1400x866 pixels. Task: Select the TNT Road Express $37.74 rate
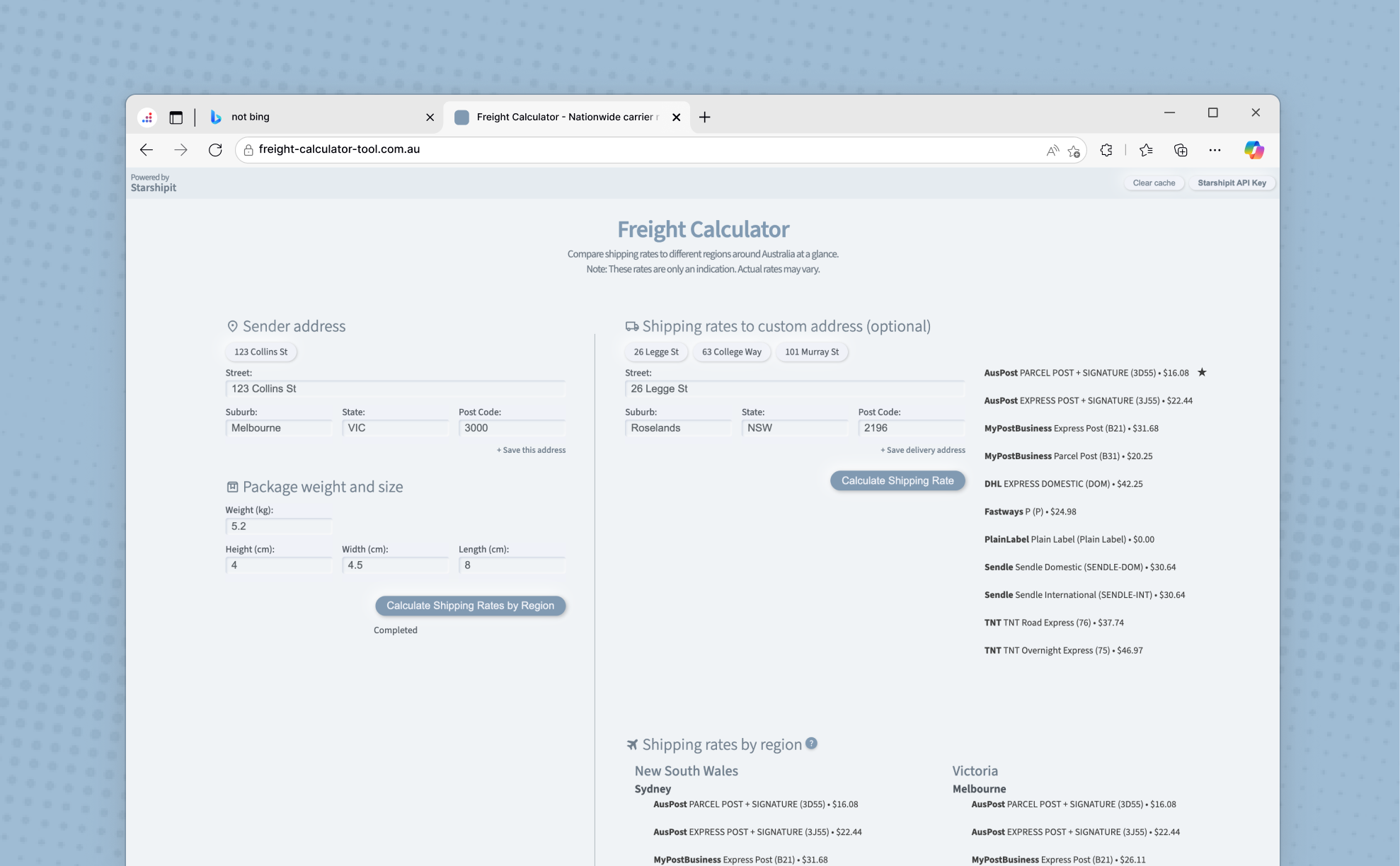click(1054, 623)
